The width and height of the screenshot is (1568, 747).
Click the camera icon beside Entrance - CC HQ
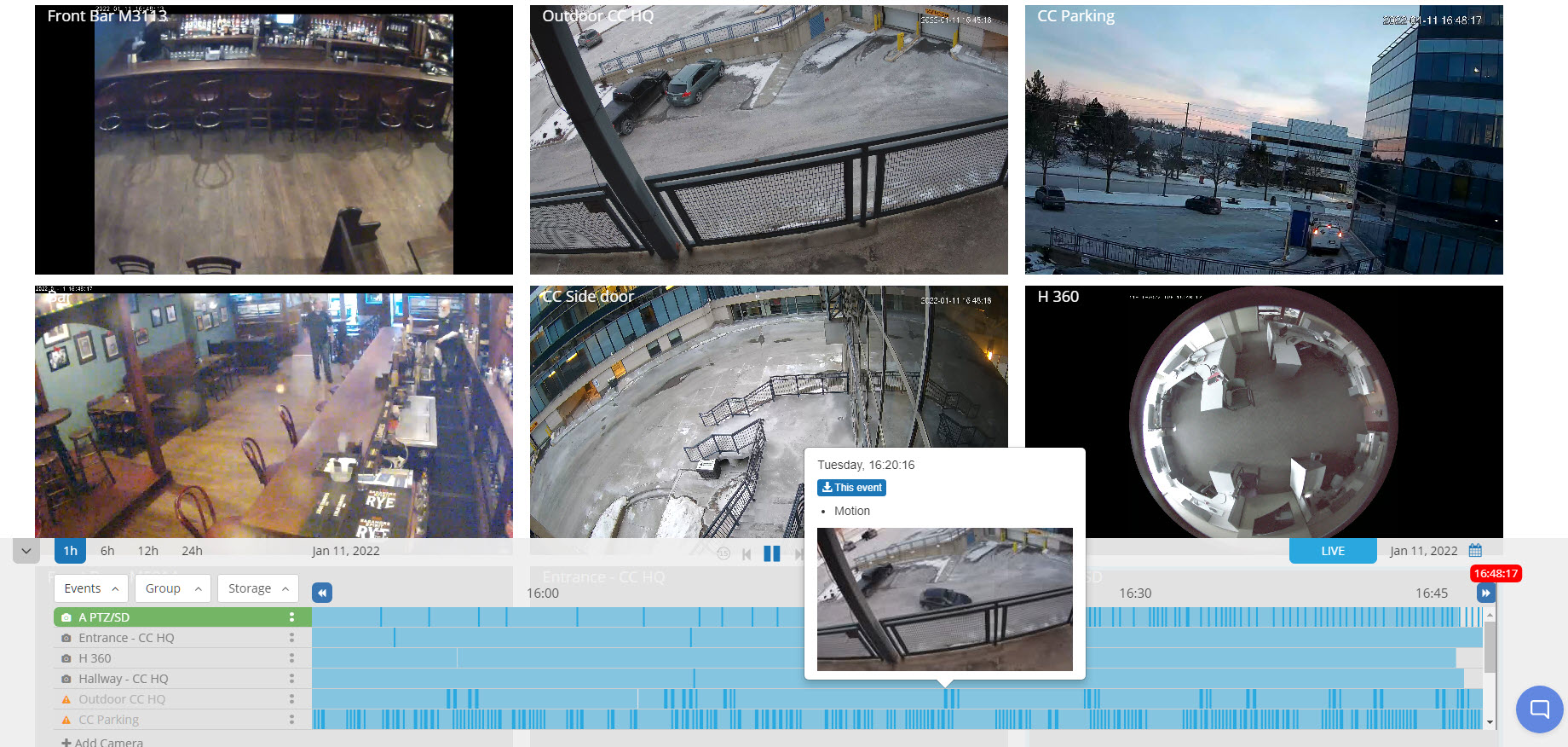pos(66,638)
